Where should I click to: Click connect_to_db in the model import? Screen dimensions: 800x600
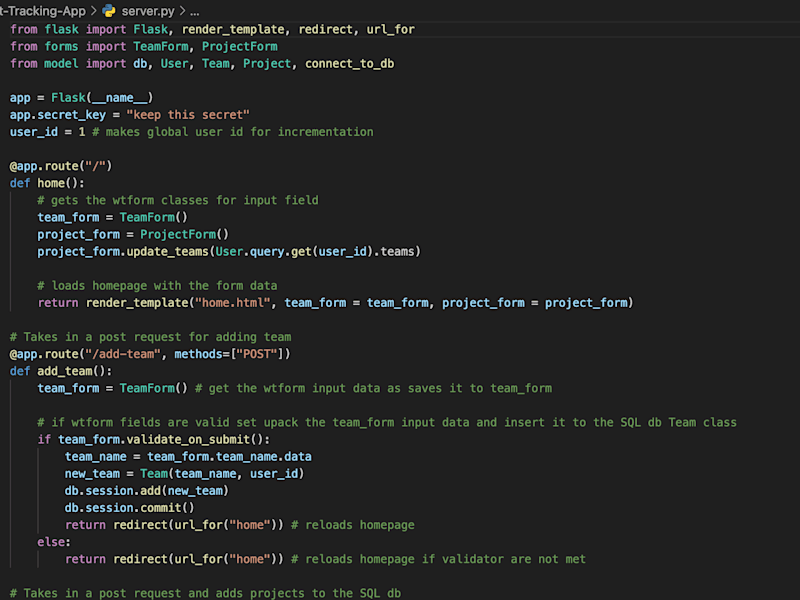349,64
